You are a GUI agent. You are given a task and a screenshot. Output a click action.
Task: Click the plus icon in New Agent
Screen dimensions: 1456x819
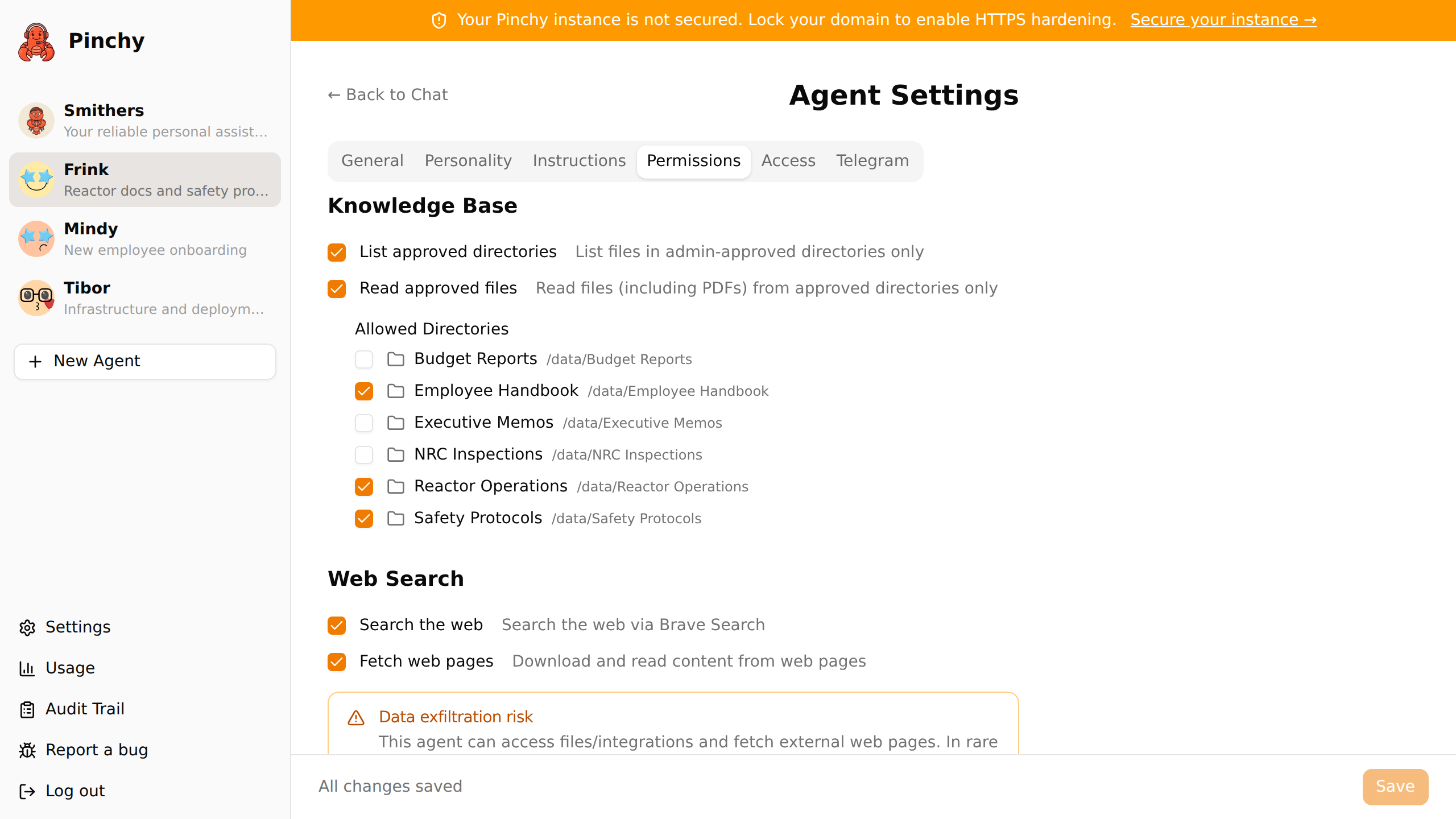35,361
